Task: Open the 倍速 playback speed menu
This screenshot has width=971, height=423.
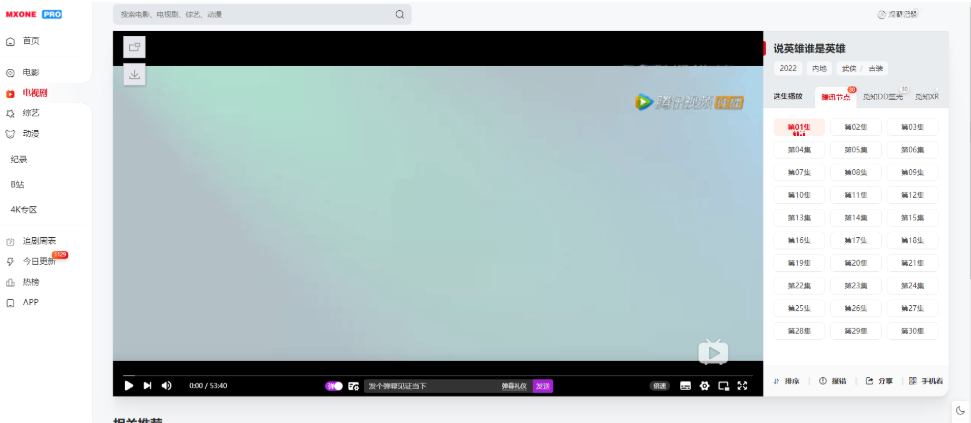Action: coord(660,386)
